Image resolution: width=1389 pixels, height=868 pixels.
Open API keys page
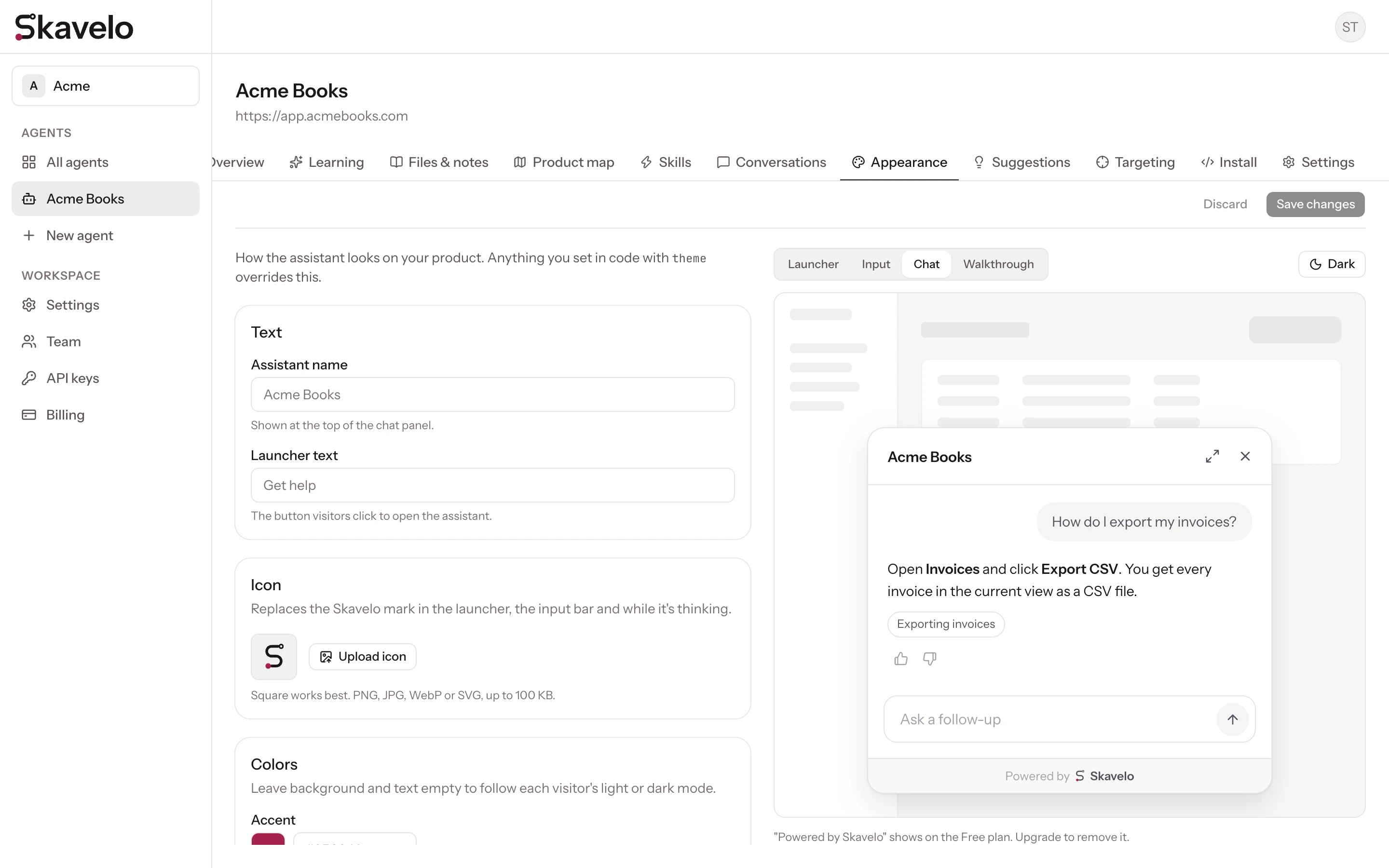pos(106,379)
